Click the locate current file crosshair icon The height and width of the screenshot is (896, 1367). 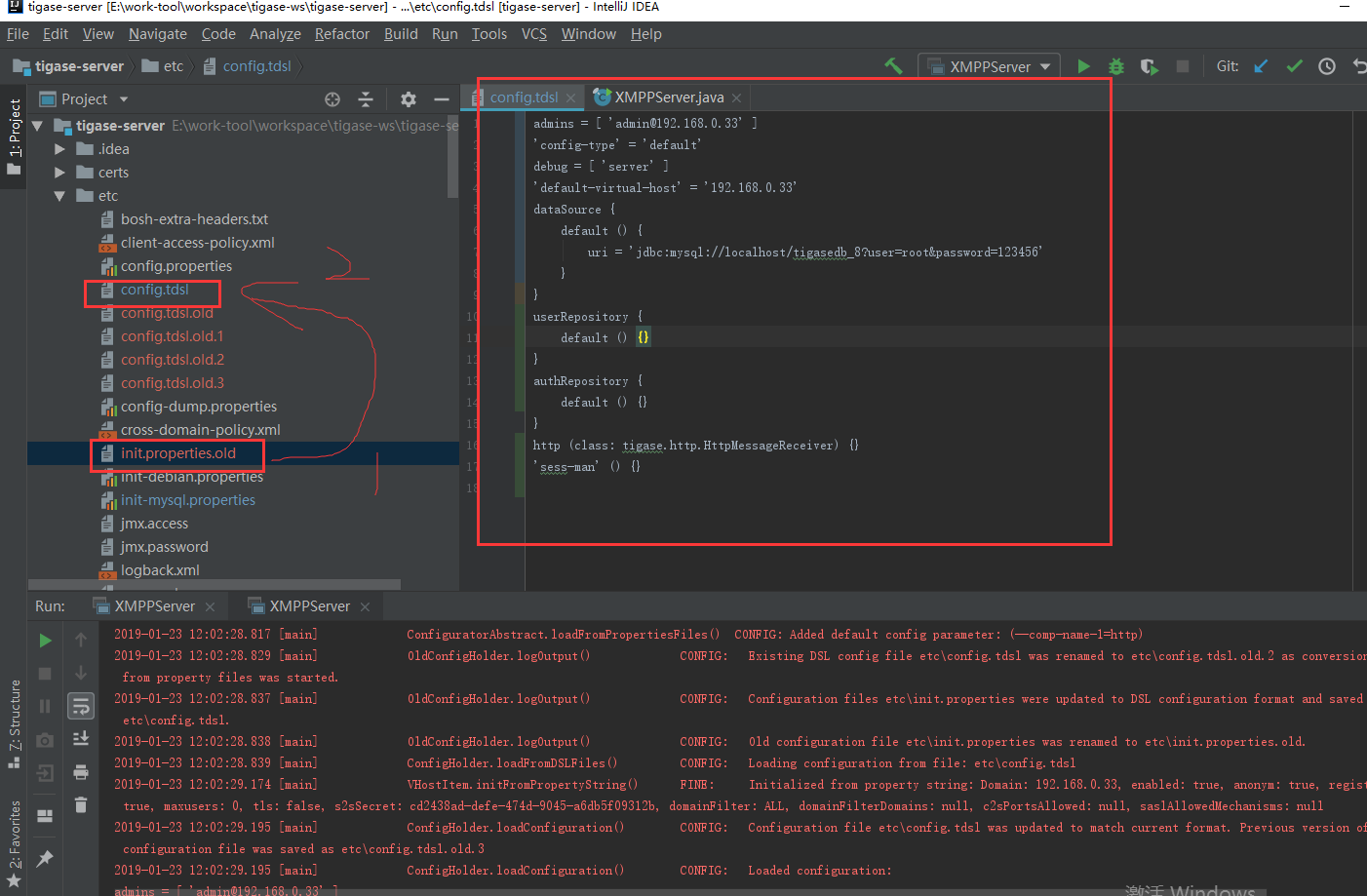332,99
